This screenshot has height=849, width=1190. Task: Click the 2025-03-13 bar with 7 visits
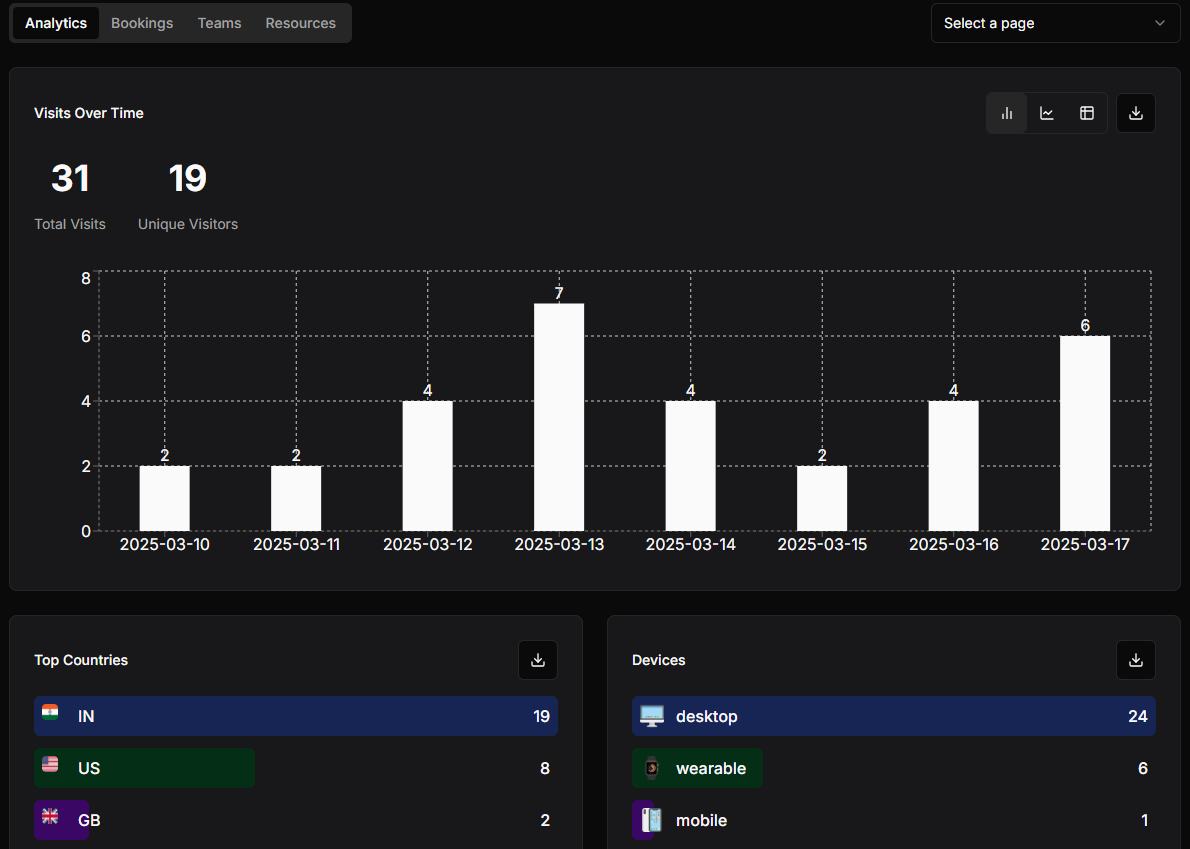[x=559, y=417]
